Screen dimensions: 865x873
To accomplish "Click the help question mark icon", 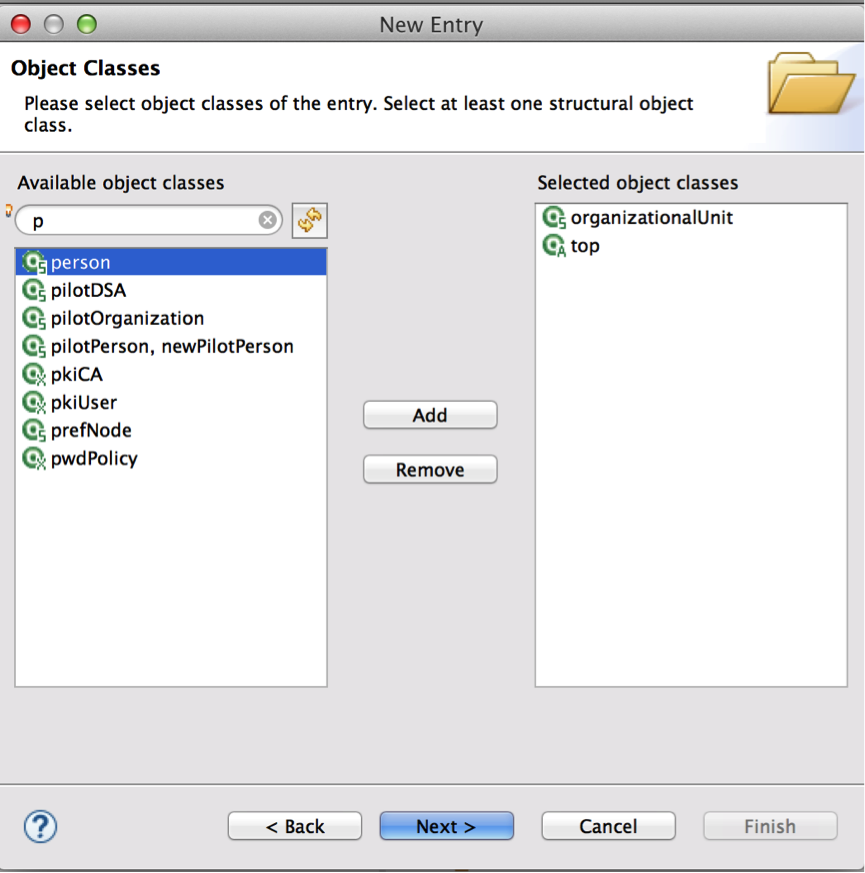I will click(x=39, y=826).
